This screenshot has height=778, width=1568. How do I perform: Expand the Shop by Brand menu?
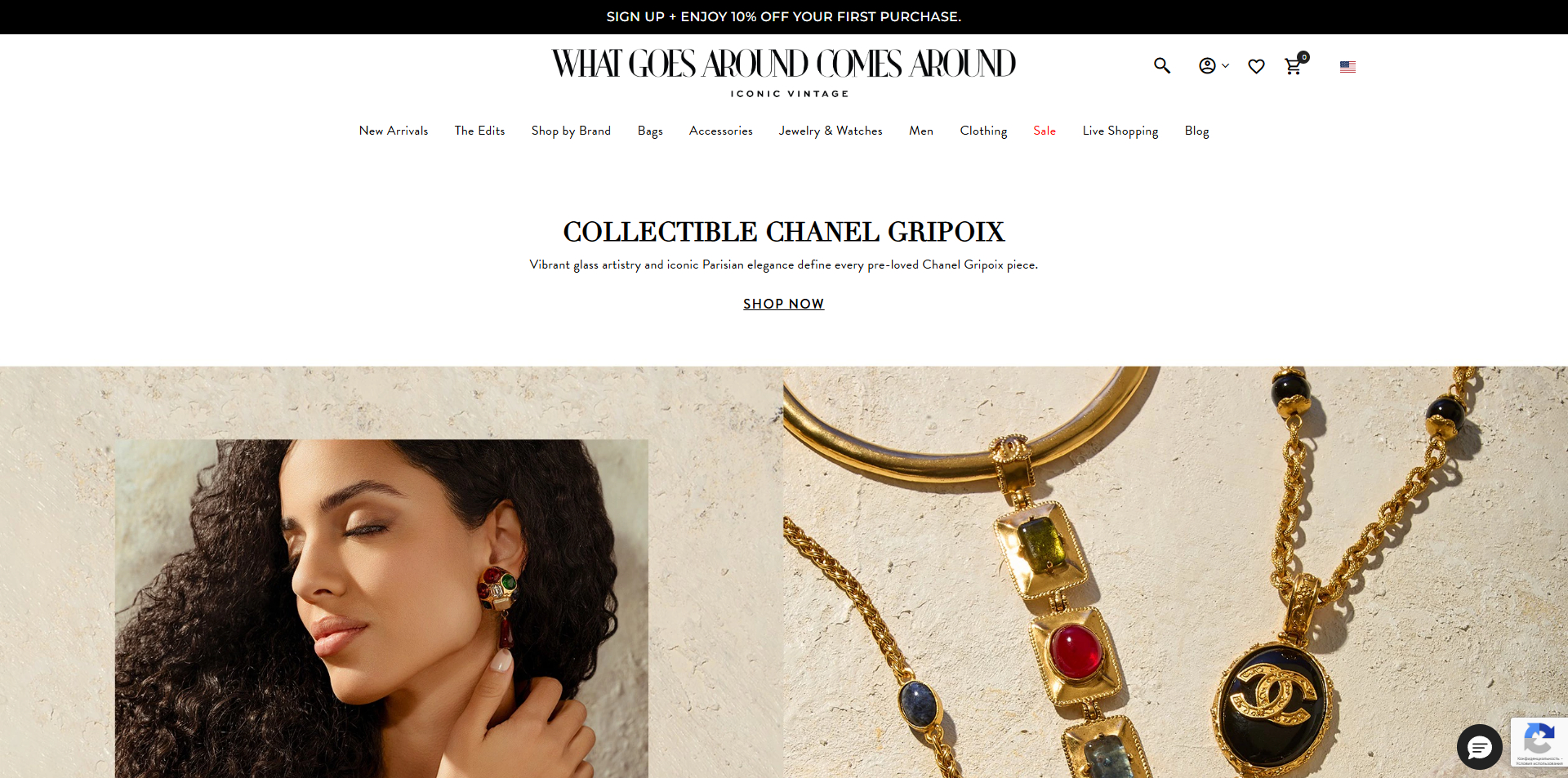pos(571,131)
